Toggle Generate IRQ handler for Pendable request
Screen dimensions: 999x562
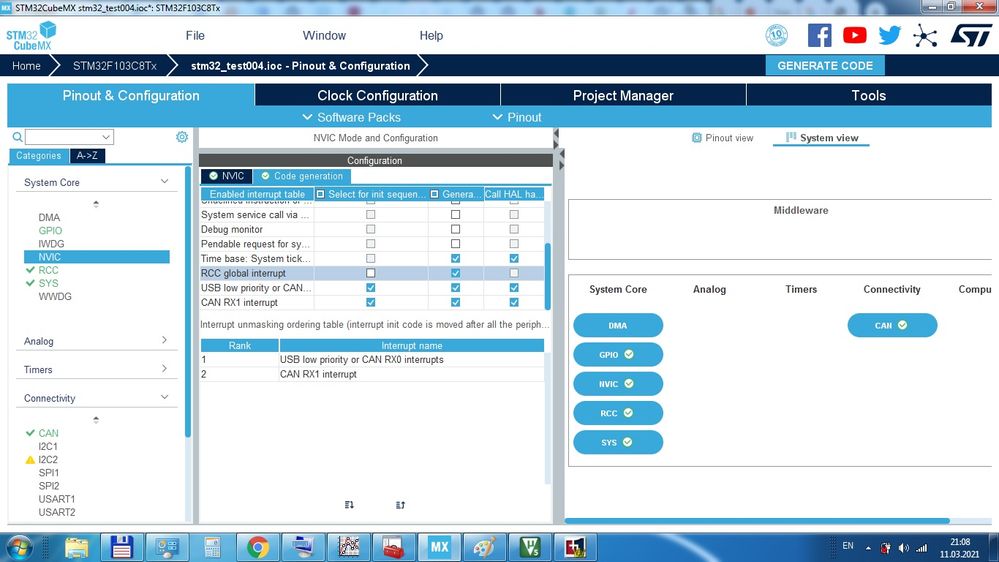(455, 243)
